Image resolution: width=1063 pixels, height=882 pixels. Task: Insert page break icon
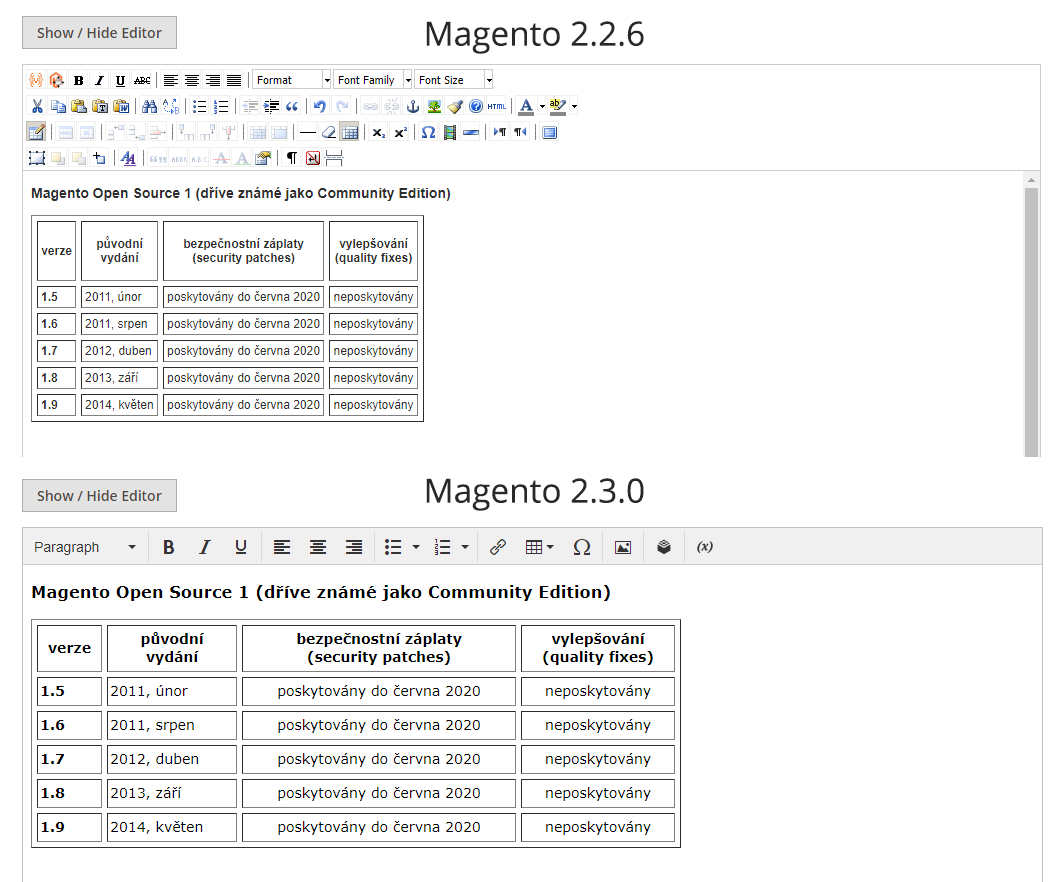point(334,158)
